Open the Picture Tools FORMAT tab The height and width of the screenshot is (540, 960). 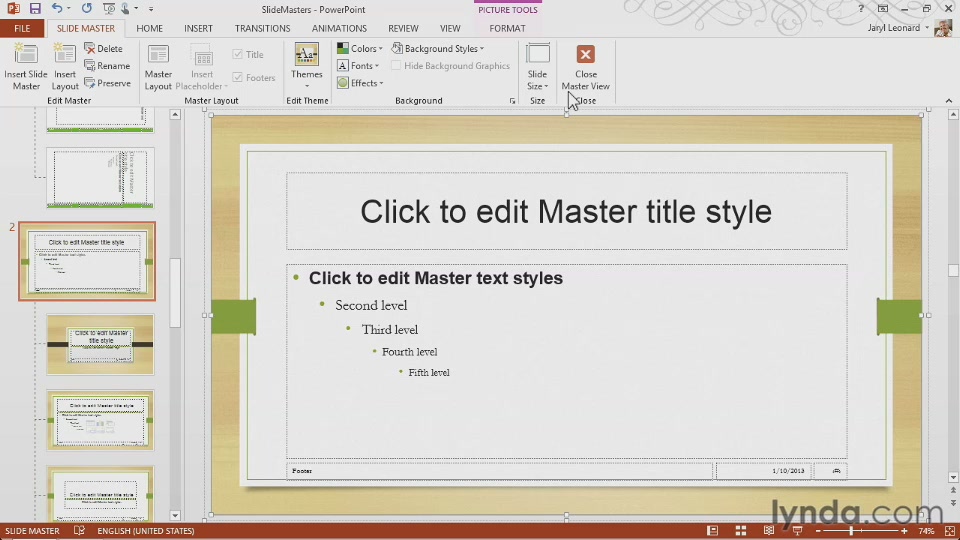508,28
